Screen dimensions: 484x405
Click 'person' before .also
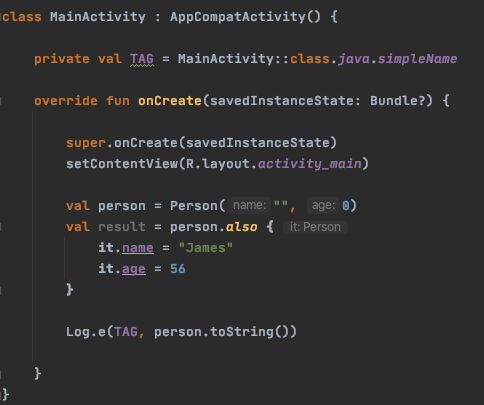pyautogui.click(x=194, y=227)
